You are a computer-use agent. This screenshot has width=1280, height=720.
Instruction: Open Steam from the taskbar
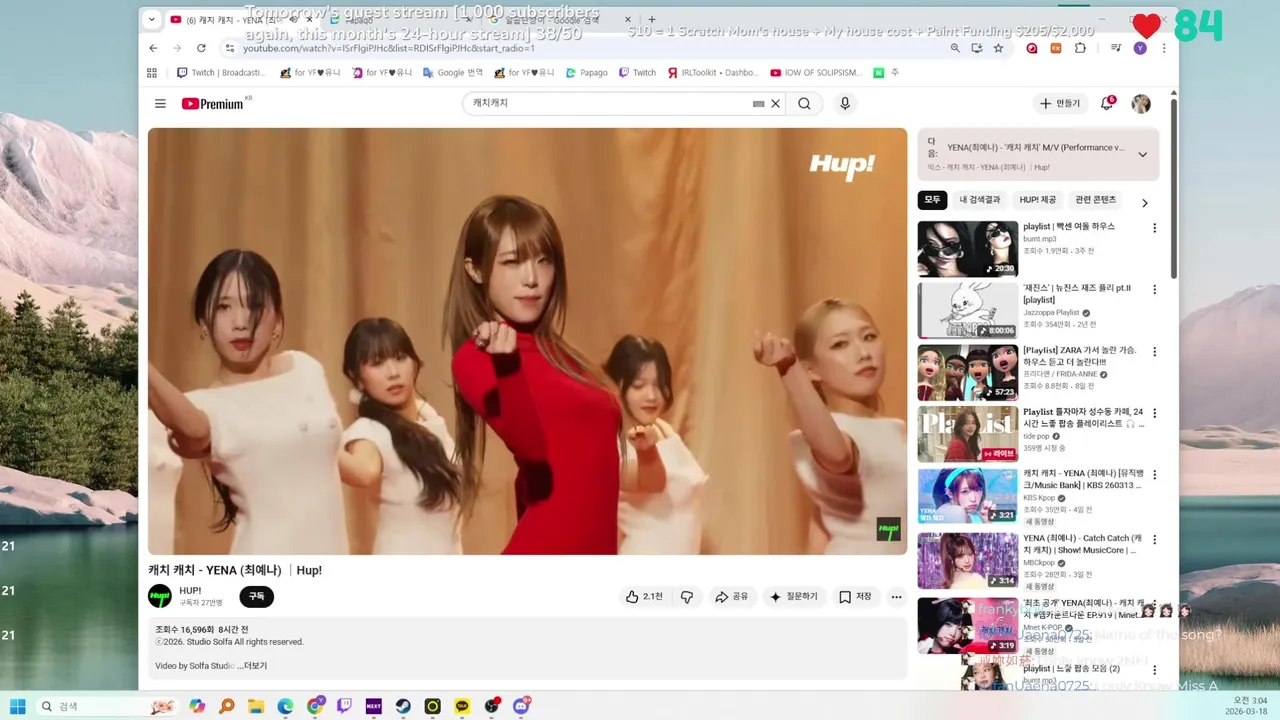403,706
